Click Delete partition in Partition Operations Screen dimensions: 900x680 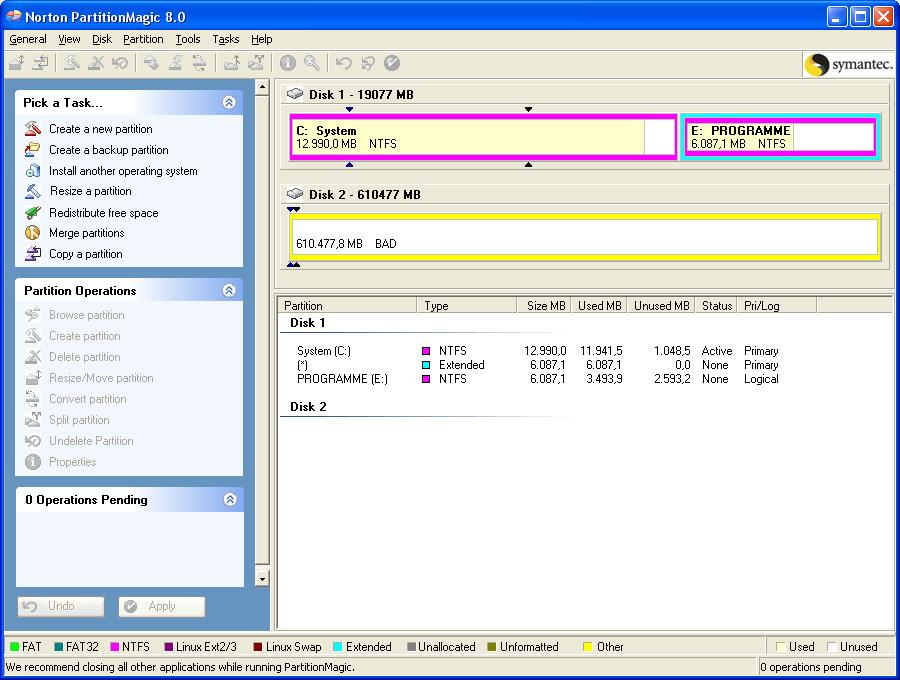click(x=73, y=356)
